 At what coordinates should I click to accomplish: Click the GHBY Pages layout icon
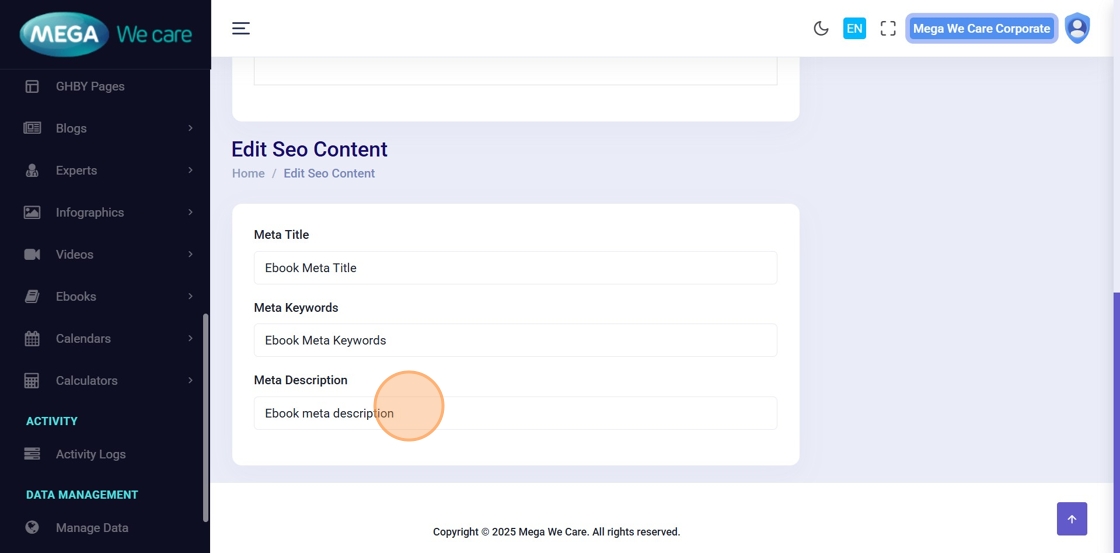click(32, 87)
